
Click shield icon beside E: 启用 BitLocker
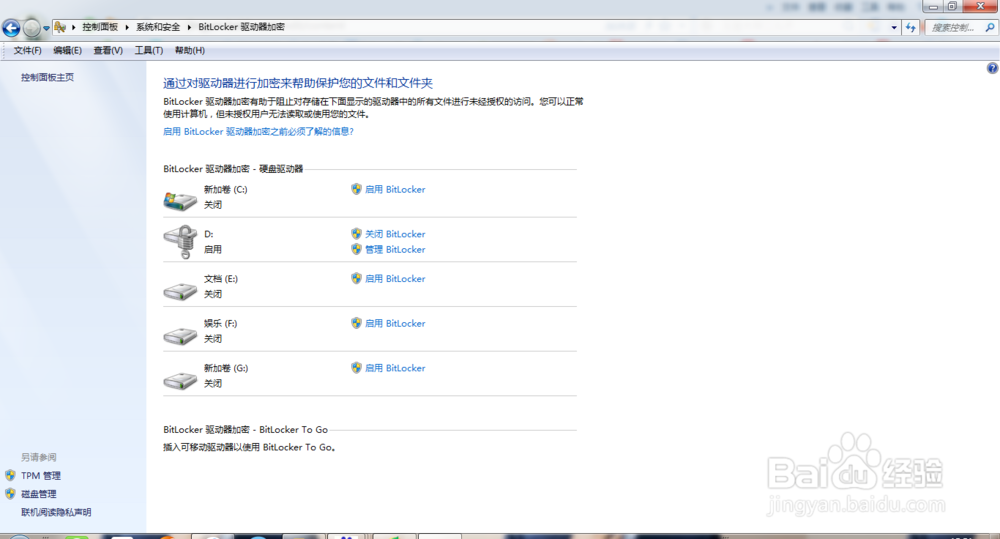357,278
